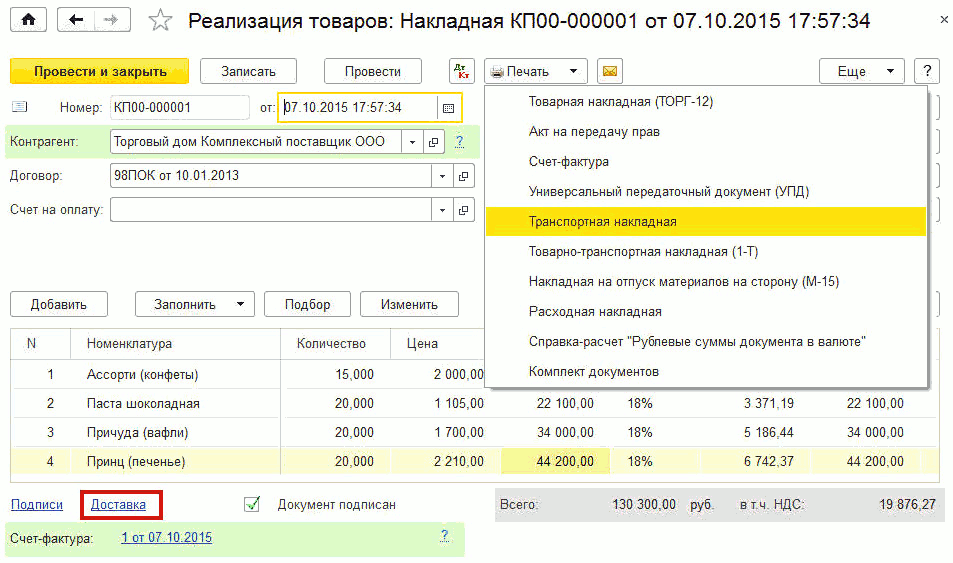Click the Контрагент input field

pos(255,142)
